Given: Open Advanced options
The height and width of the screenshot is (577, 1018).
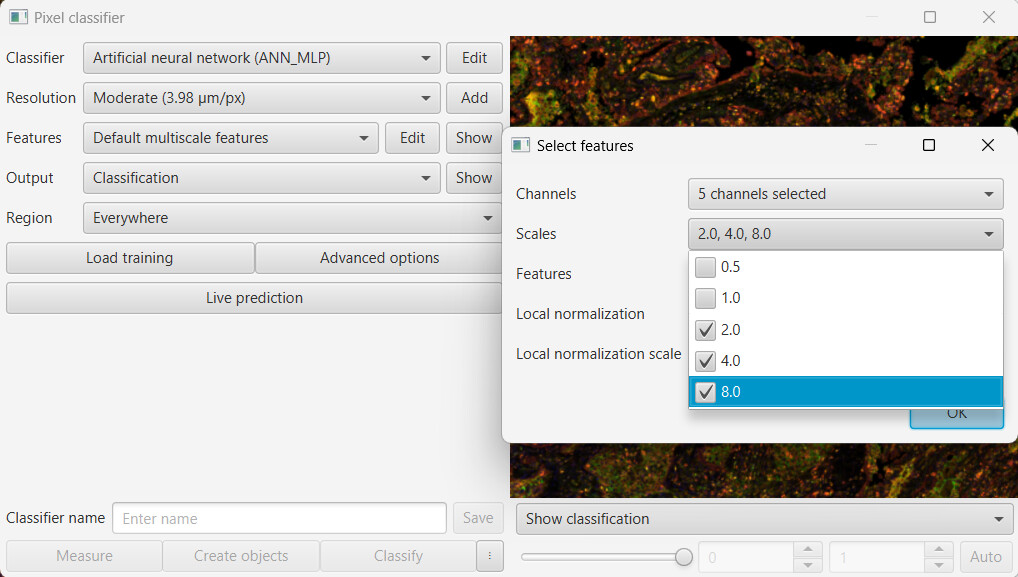Looking at the screenshot, I should [378, 257].
